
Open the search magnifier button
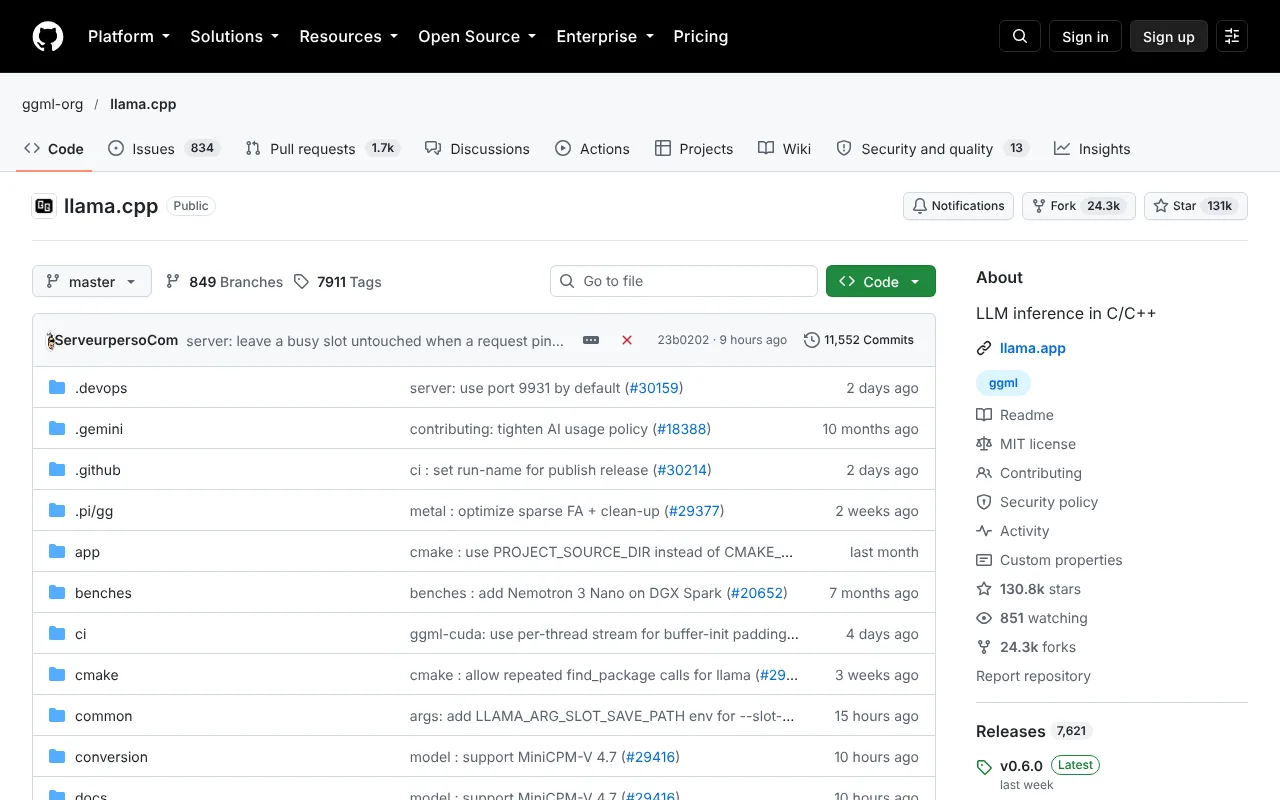[x=1020, y=36]
